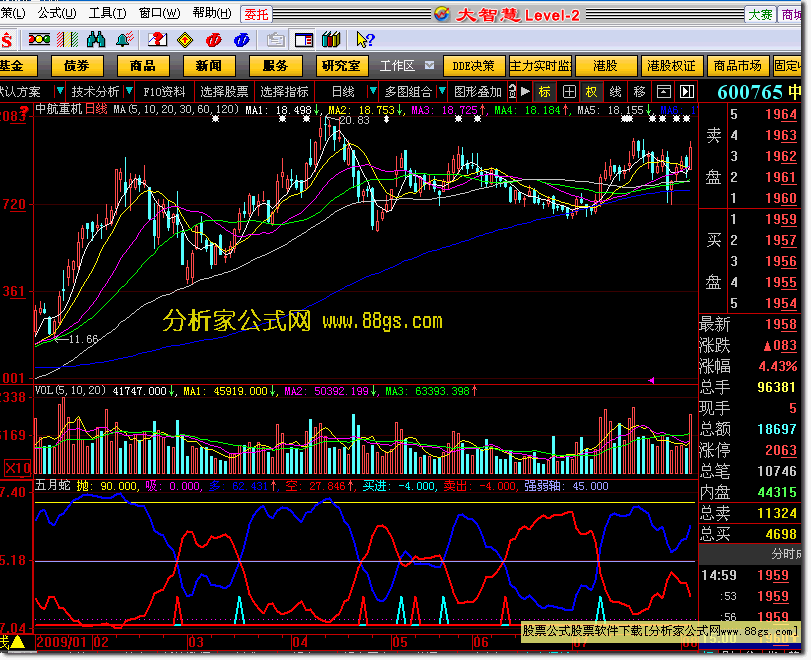Viewport: 811px width, 660px height.
Task: Open the 工具(T) menu
Action: (108, 13)
